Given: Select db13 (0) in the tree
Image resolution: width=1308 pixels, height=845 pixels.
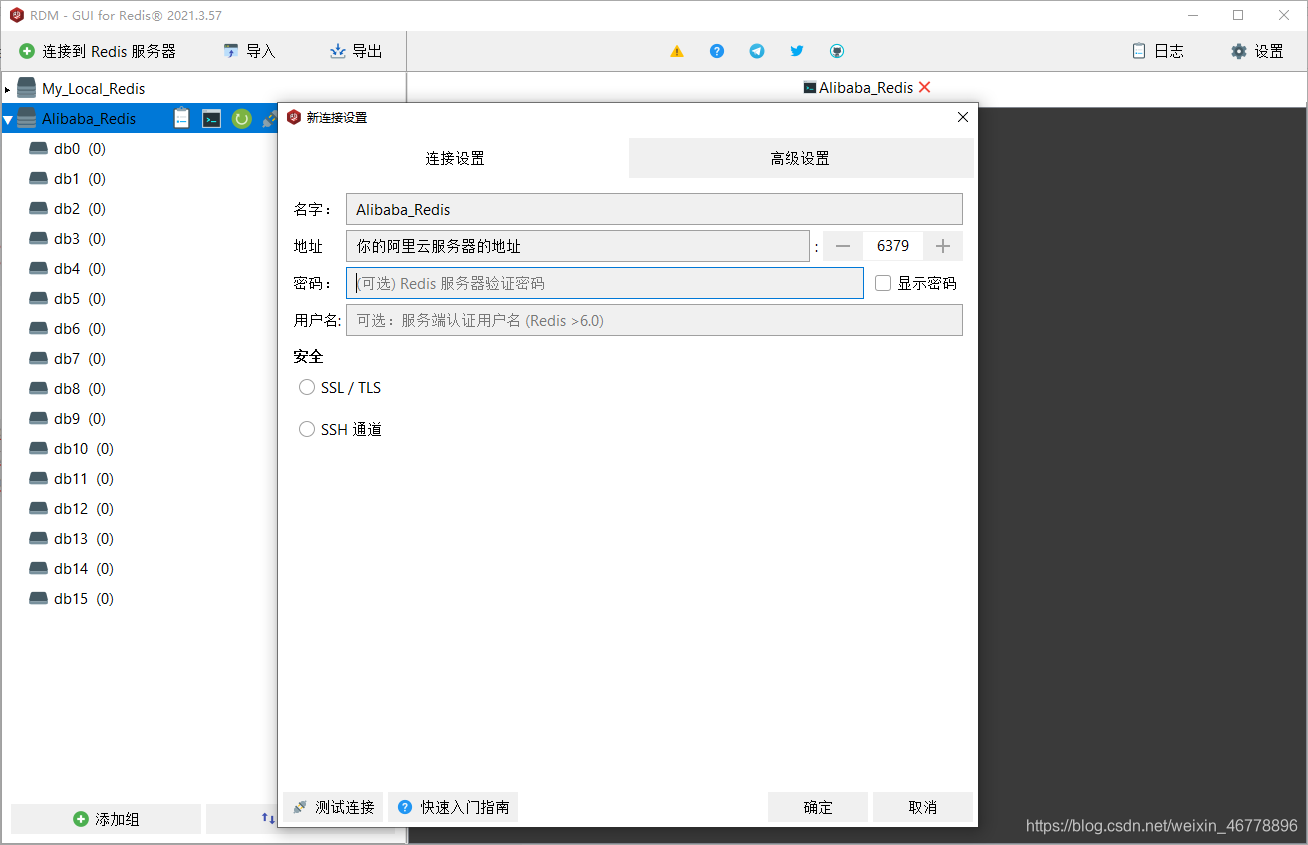Looking at the screenshot, I should pos(84,539).
